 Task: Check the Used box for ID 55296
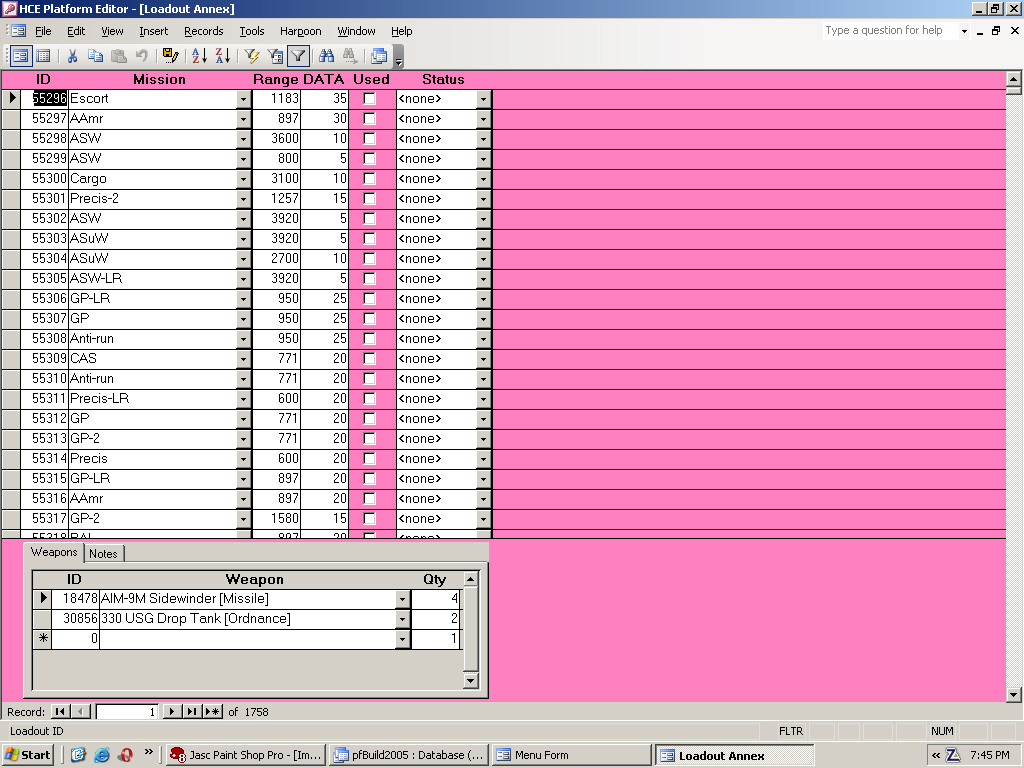(x=370, y=99)
